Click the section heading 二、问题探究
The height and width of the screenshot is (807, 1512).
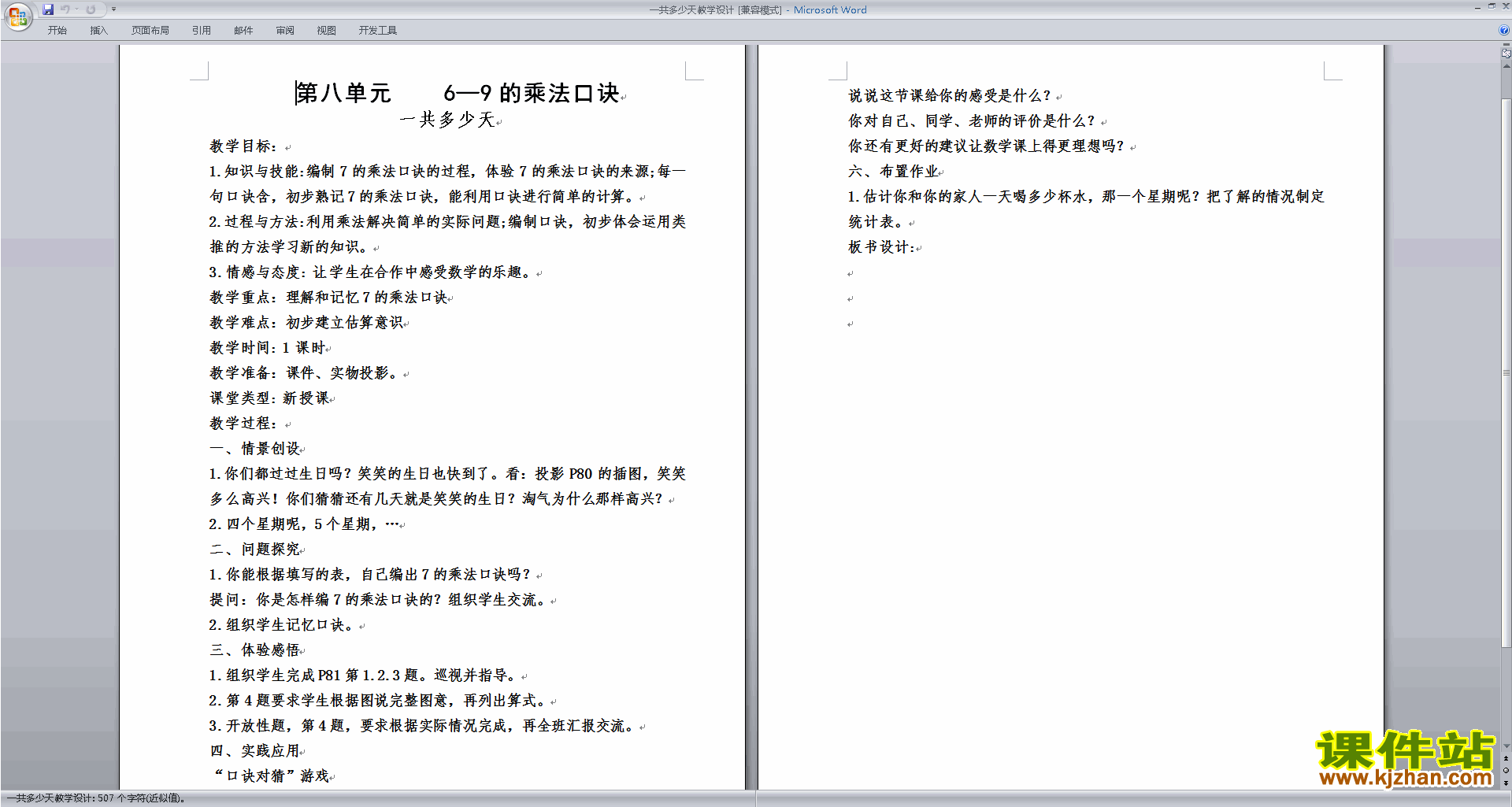[254, 550]
